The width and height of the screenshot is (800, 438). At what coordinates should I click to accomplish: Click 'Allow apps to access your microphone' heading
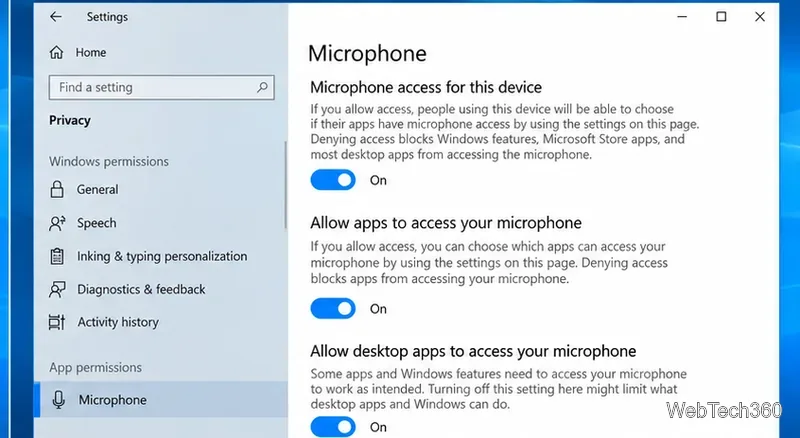click(x=446, y=223)
